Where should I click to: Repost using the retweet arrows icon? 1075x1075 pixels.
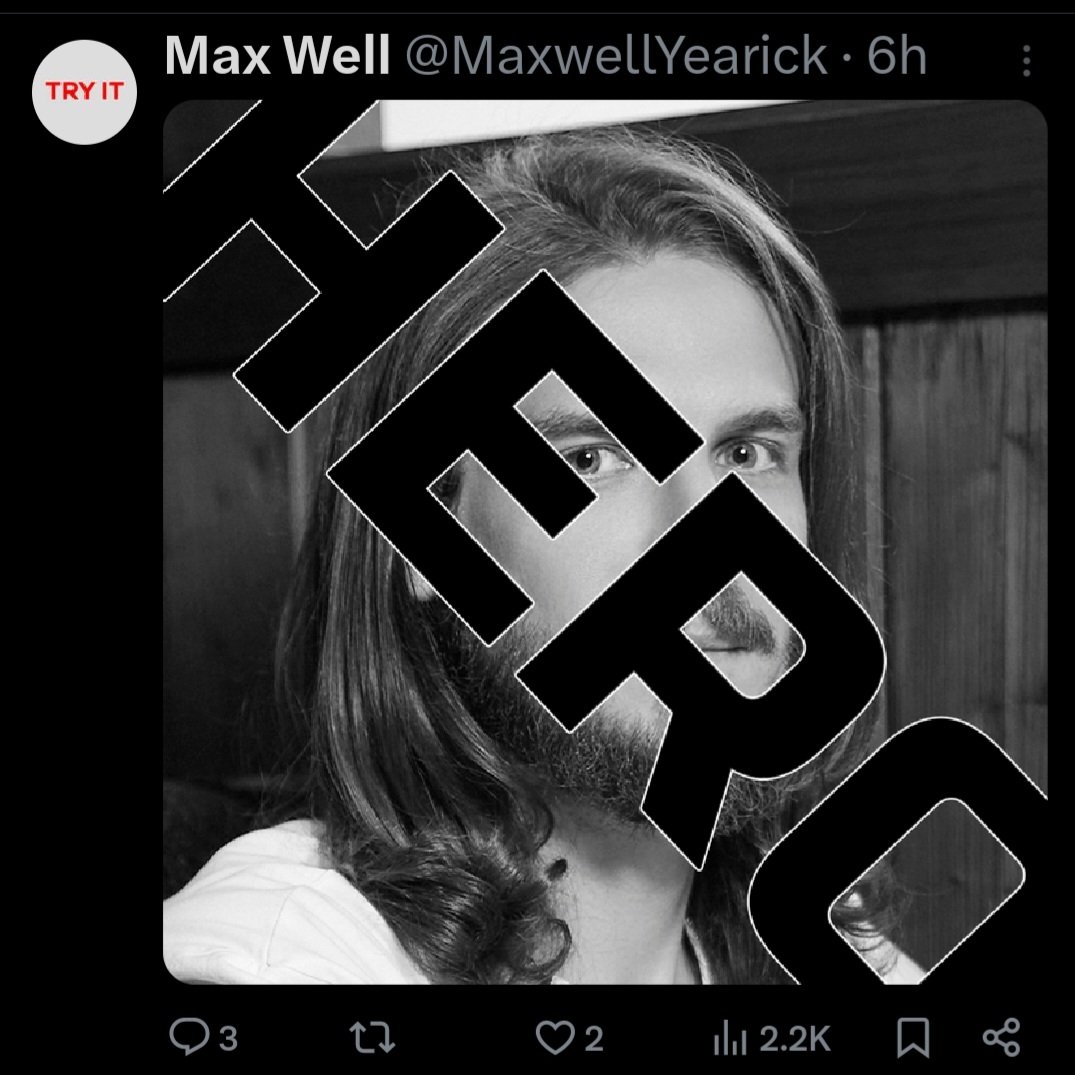(x=372, y=1037)
